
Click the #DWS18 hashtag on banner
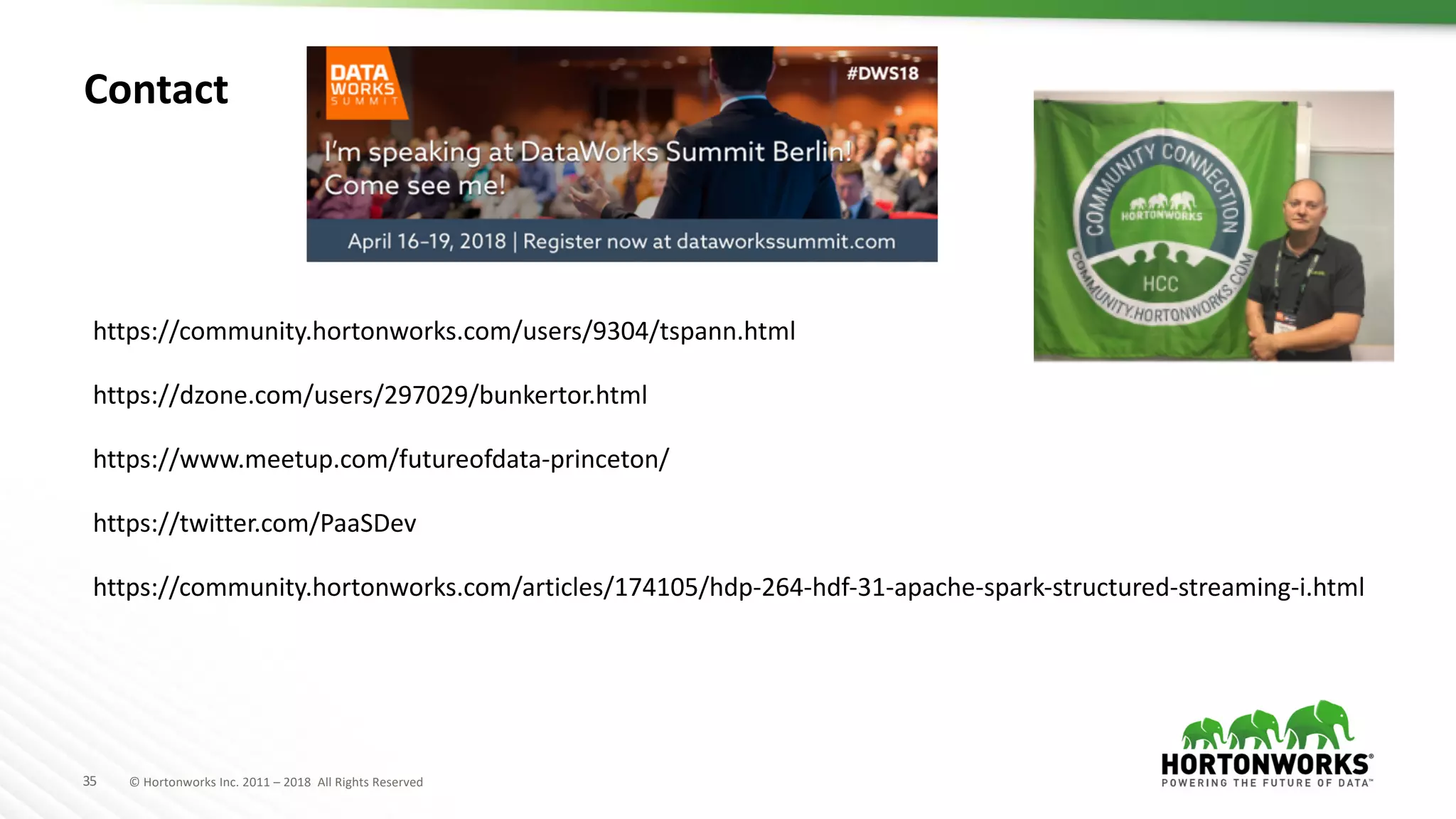tap(882, 73)
